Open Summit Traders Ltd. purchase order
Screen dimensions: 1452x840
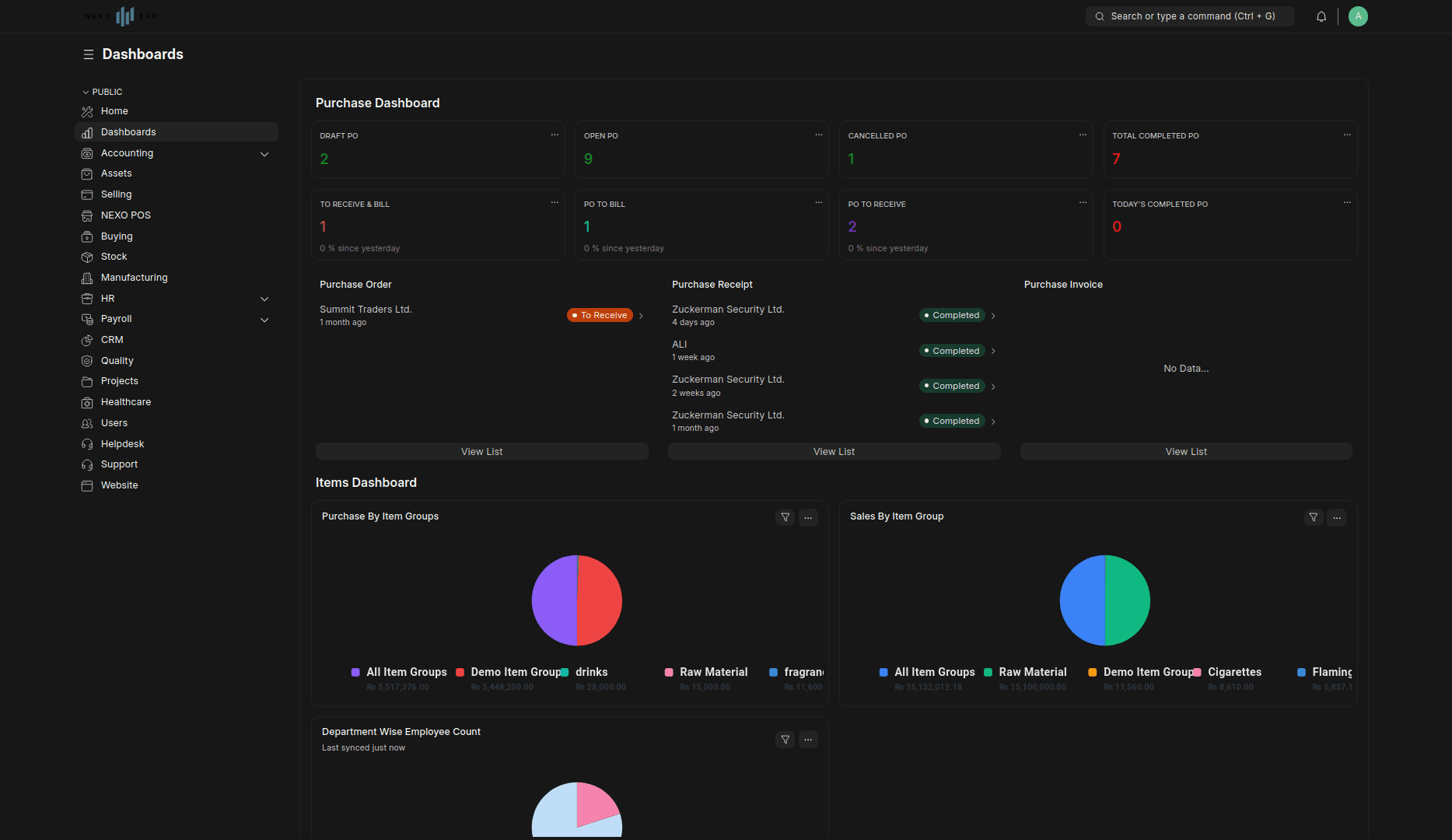(x=366, y=310)
